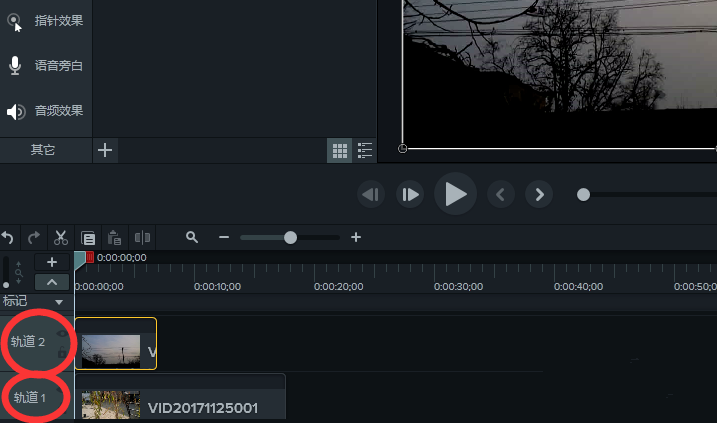The width and height of the screenshot is (717, 423).
Task: Click the Split clip icon
Action: (142, 238)
